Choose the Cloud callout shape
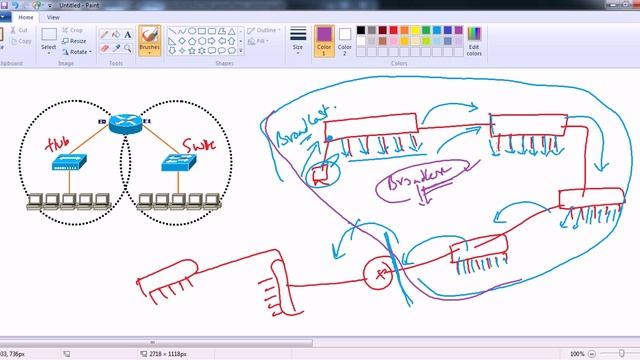This screenshot has height=360, width=640. [231, 51]
